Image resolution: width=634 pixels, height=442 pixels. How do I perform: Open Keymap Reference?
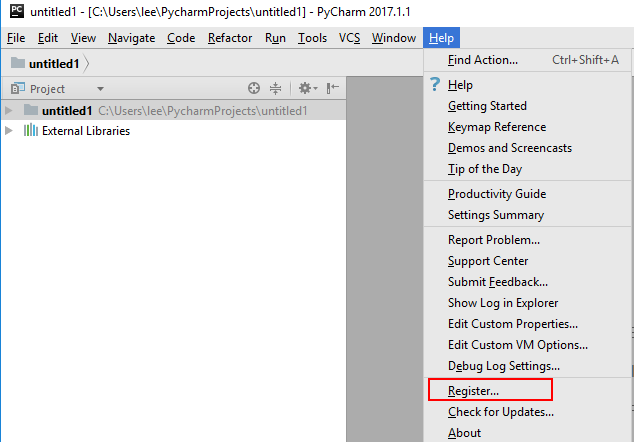528,127
